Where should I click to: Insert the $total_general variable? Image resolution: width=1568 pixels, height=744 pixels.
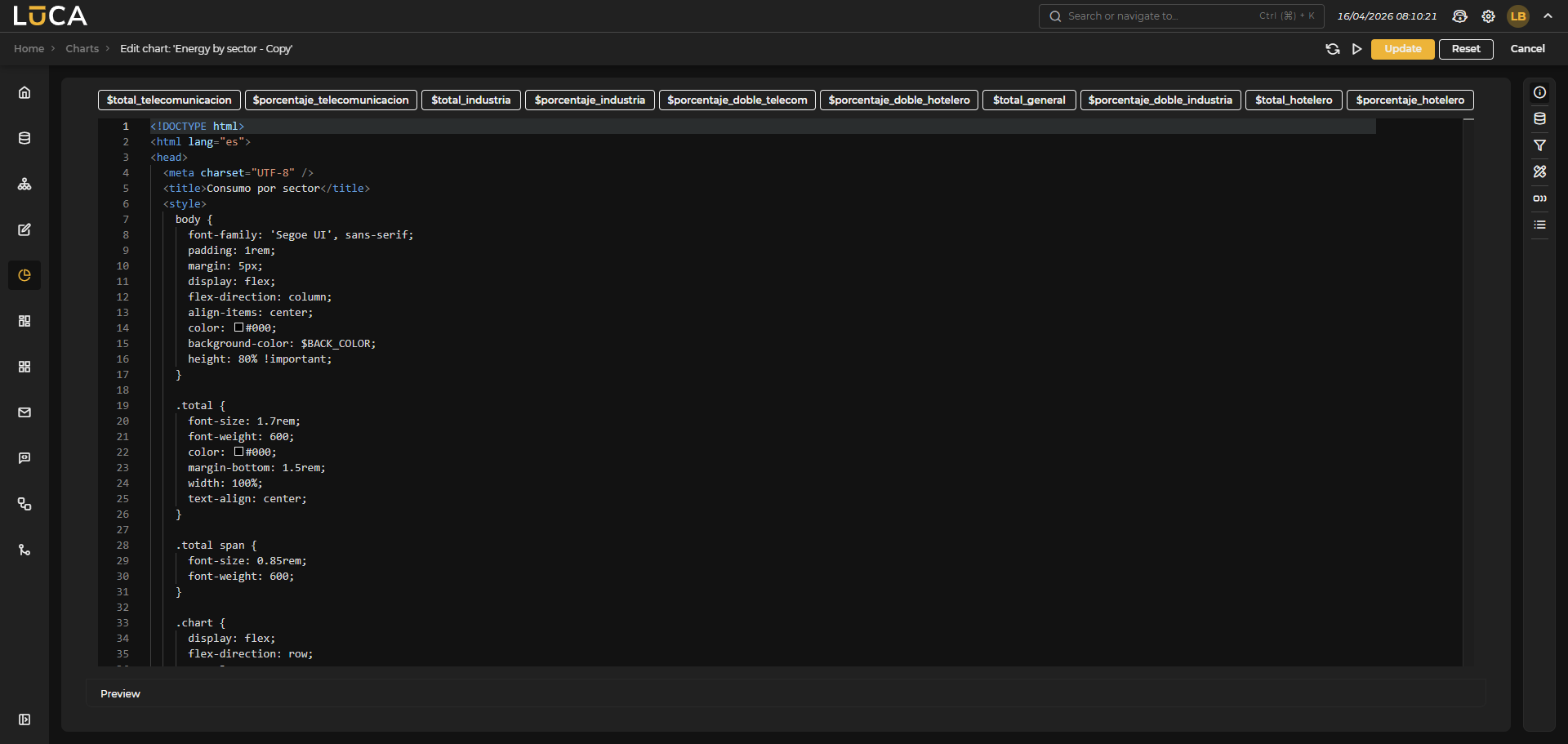tap(1029, 100)
